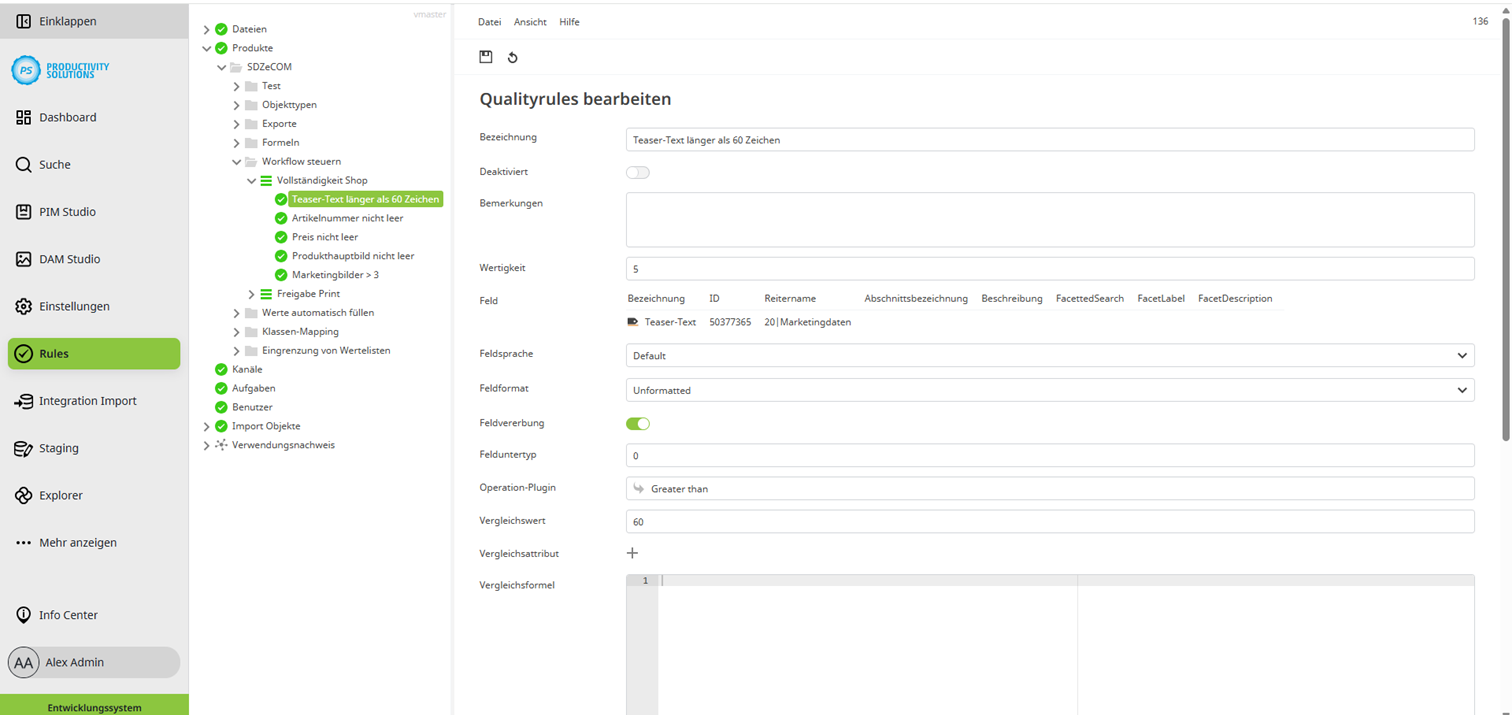Click the undo/reset arrow icon
The height and width of the screenshot is (715, 1512).
513,58
